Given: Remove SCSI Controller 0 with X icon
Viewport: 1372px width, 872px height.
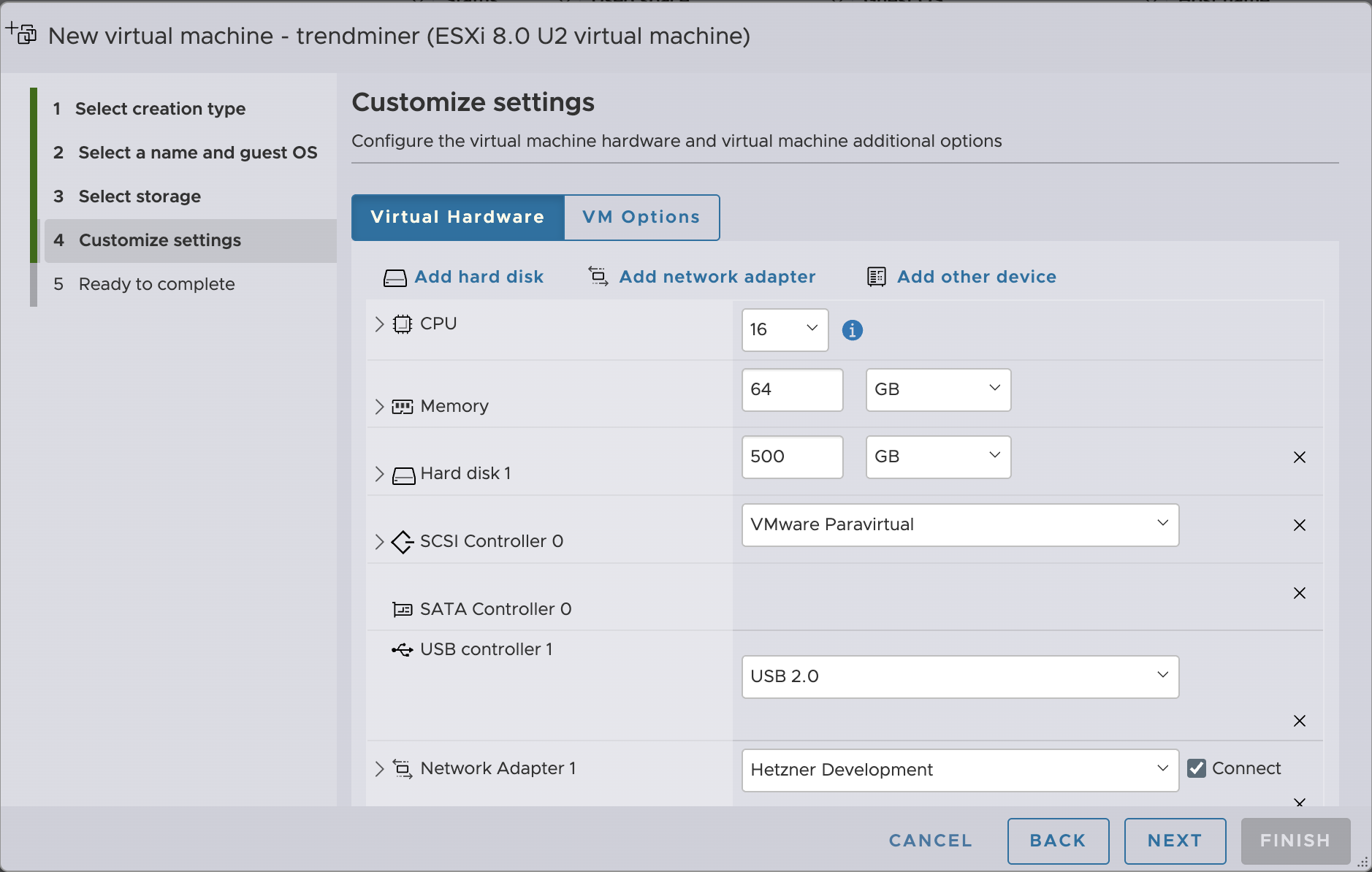Looking at the screenshot, I should (1299, 525).
